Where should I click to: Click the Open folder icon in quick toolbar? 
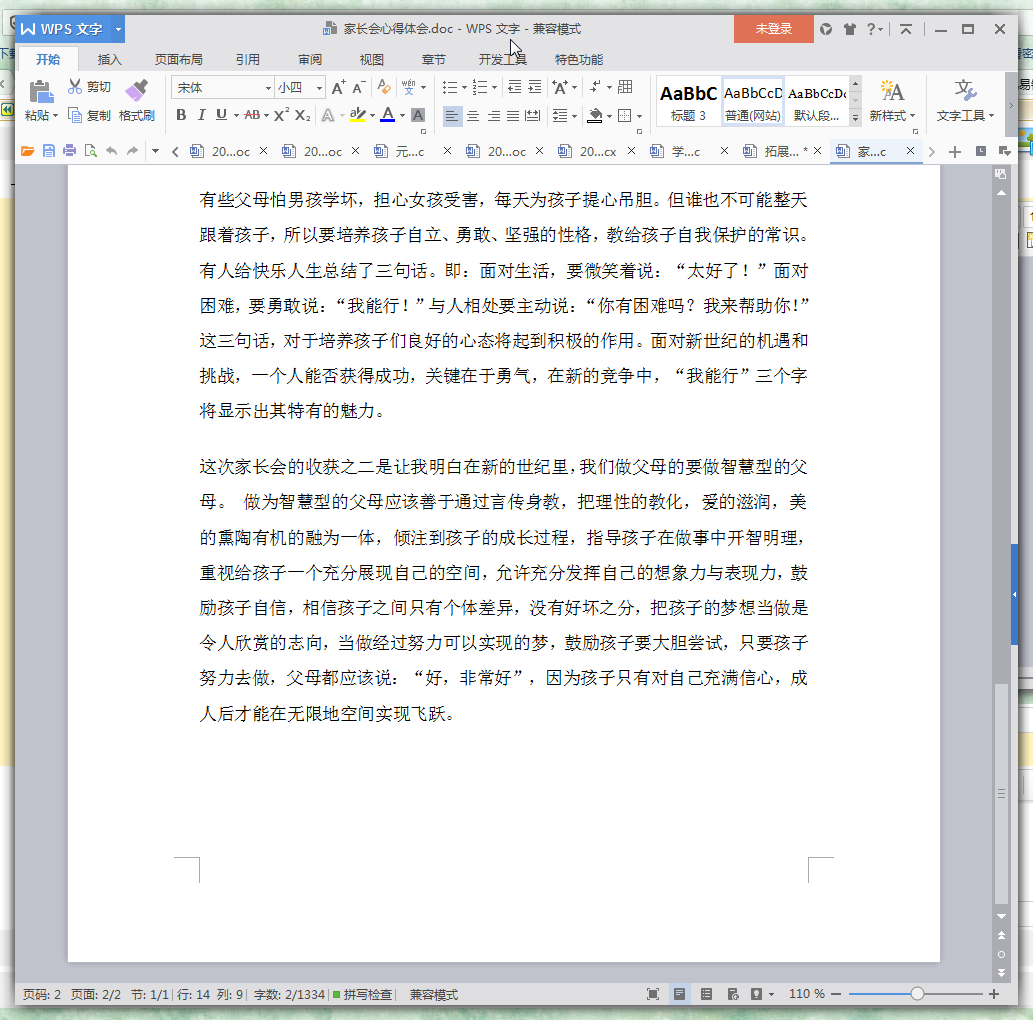point(28,152)
